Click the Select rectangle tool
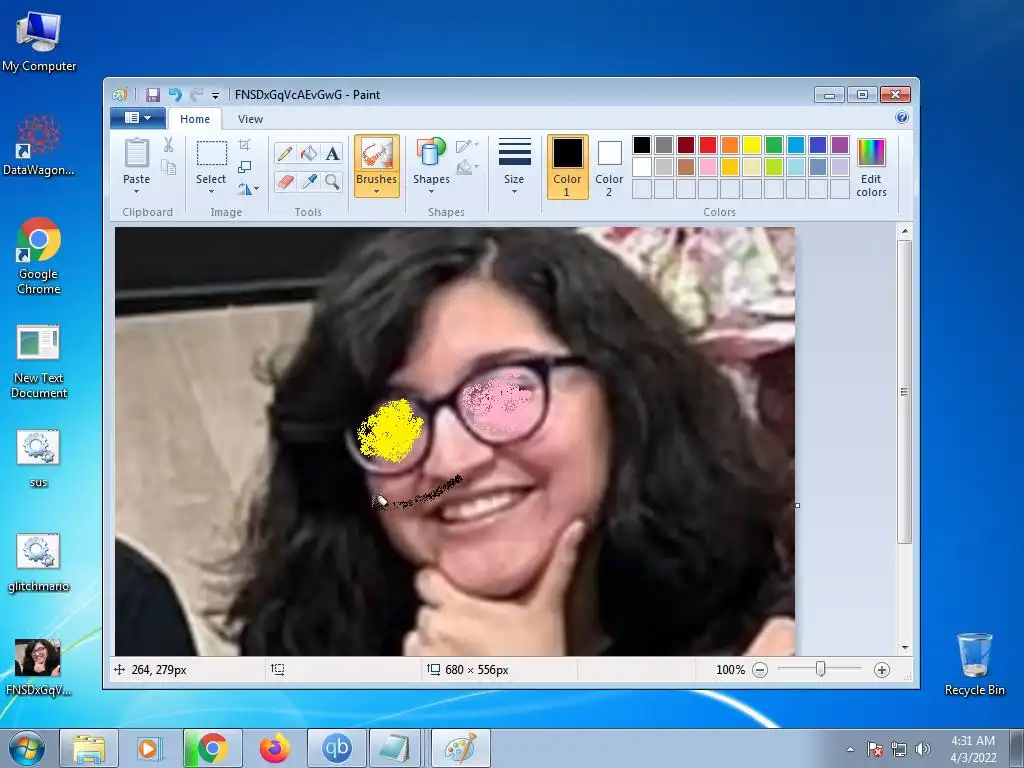Image resolution: width=1024 pixels, height=768 pixels. (212, 154)
